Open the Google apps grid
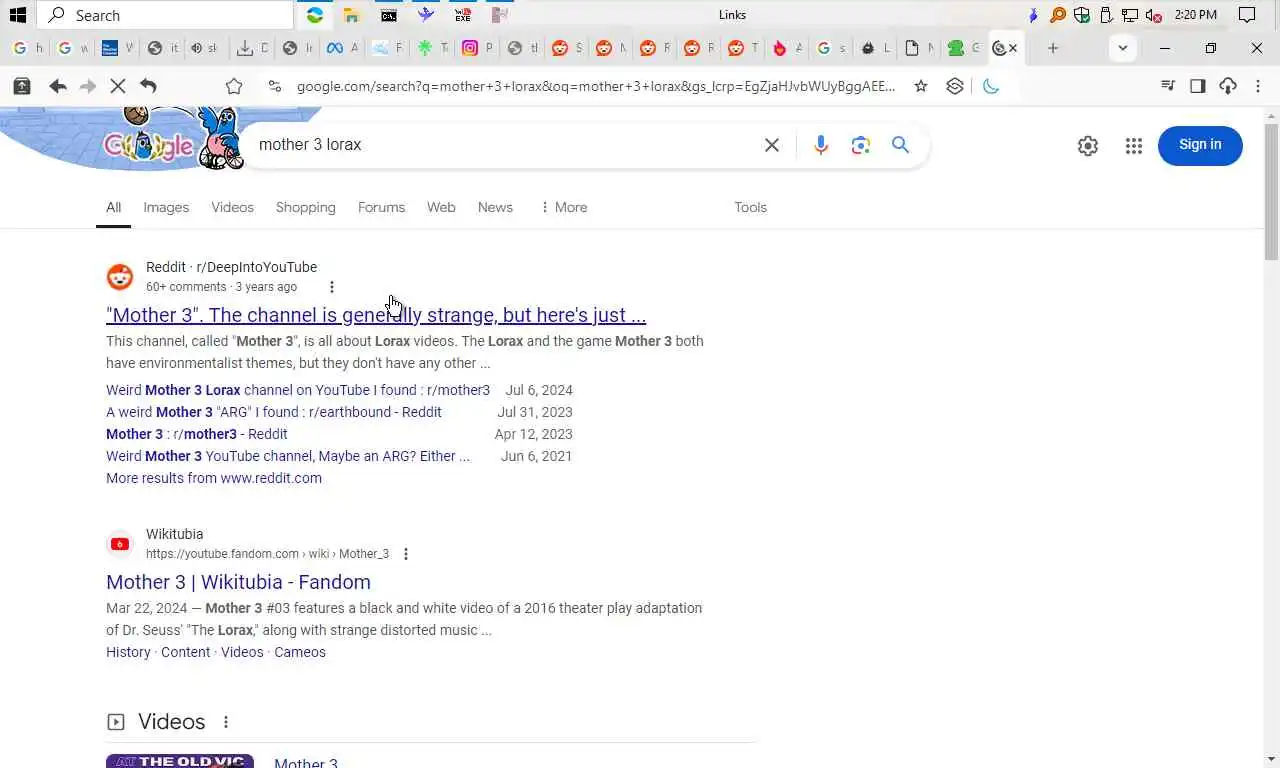 pyautogui.click(x=1133, y=146)
